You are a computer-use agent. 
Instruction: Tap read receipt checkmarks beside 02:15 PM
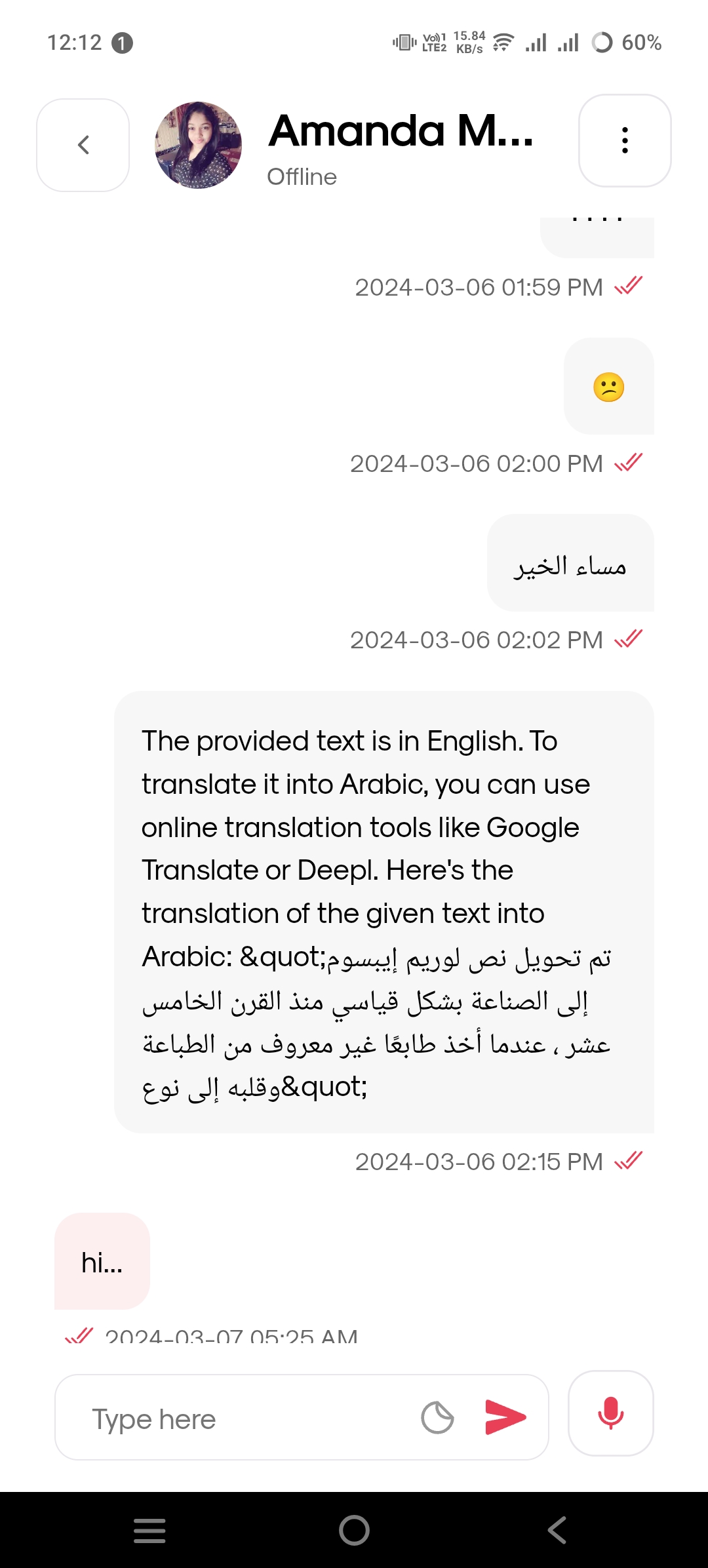click(x=628, y=1160)
